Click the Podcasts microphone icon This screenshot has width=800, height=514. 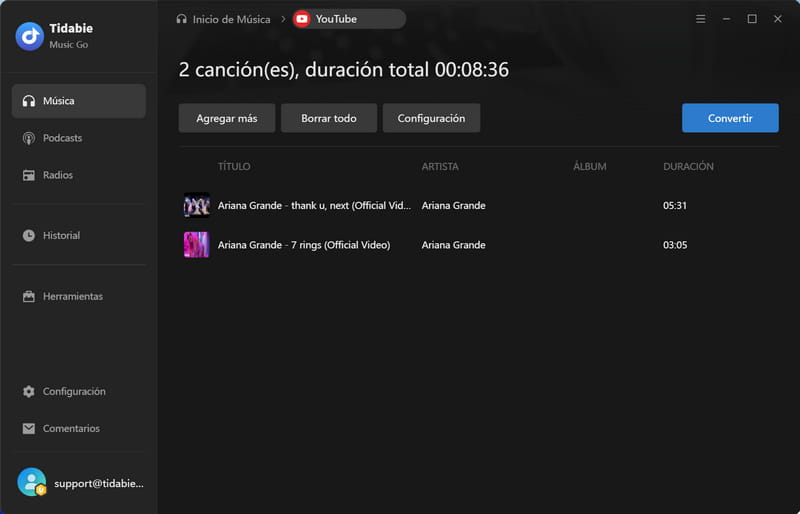click(x=29, y=138)
